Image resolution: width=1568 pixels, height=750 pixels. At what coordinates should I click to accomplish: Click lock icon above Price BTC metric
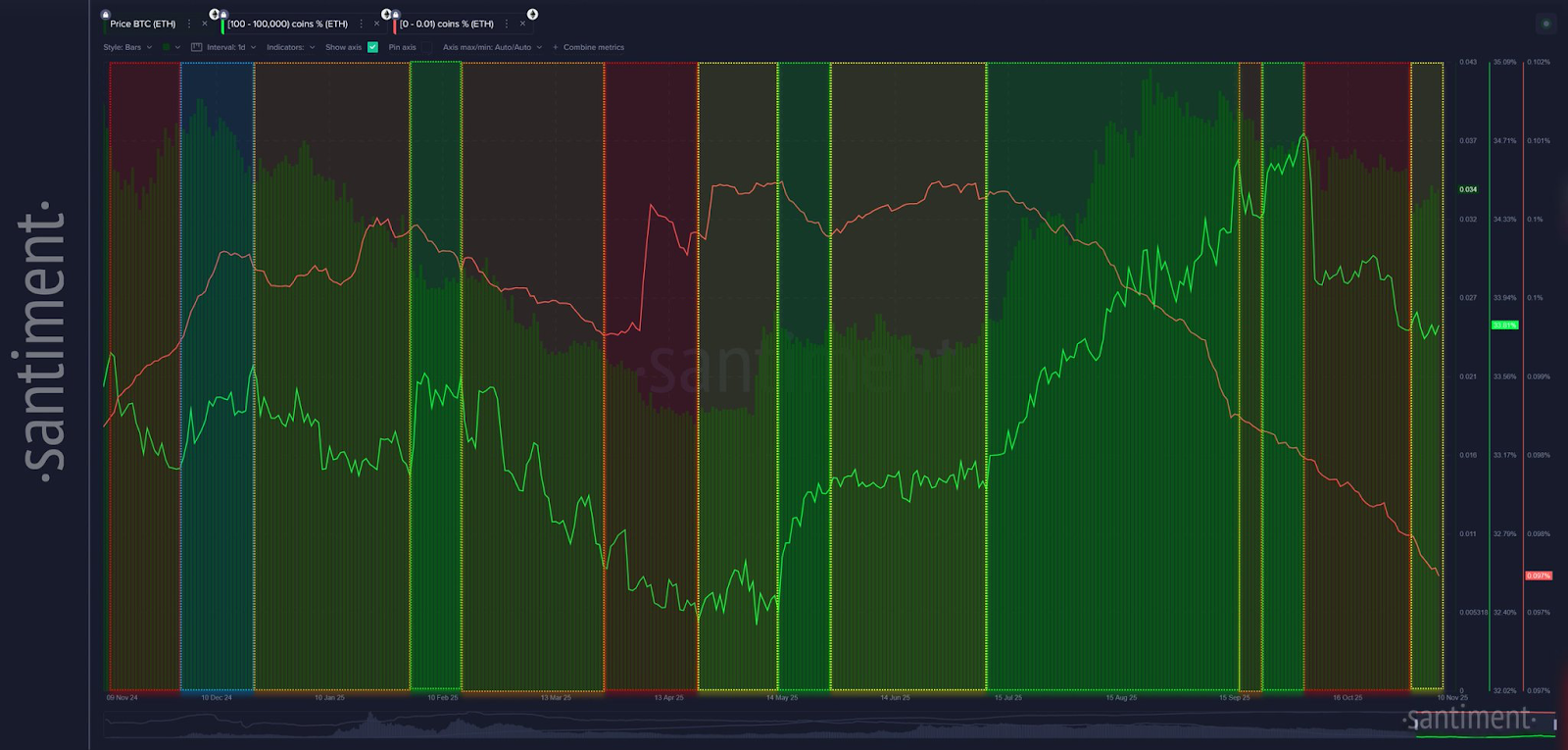coord(106,15)
